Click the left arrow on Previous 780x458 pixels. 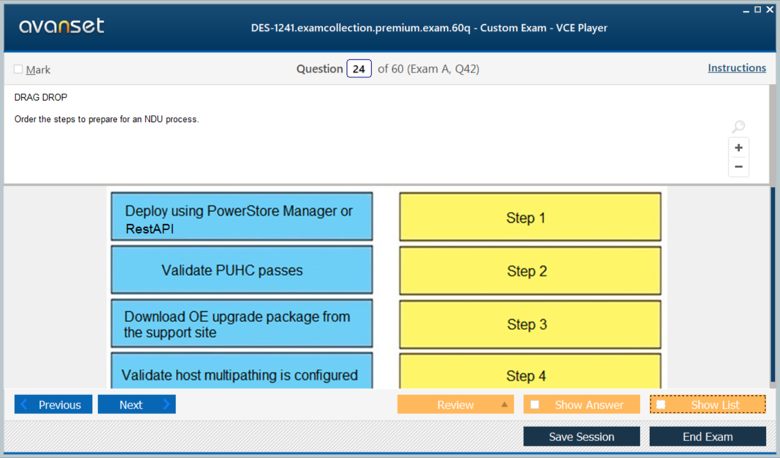tap(24, 404)
